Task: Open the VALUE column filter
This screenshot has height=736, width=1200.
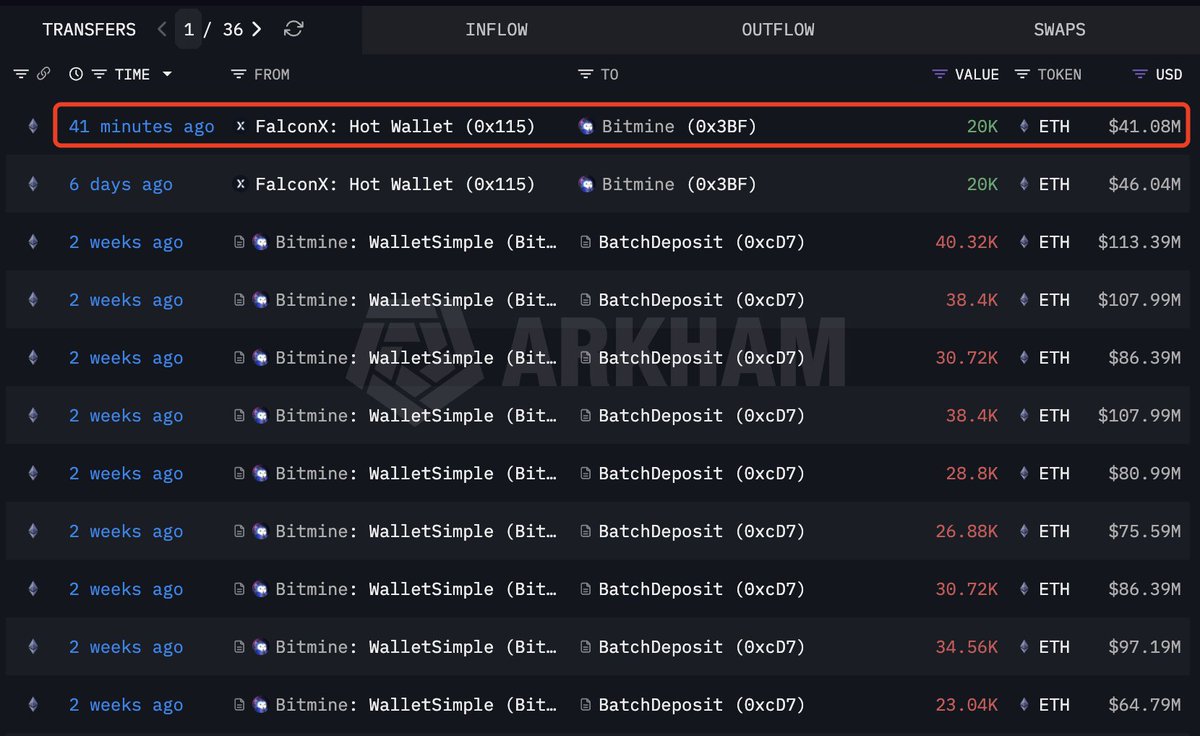Action: 939,74
